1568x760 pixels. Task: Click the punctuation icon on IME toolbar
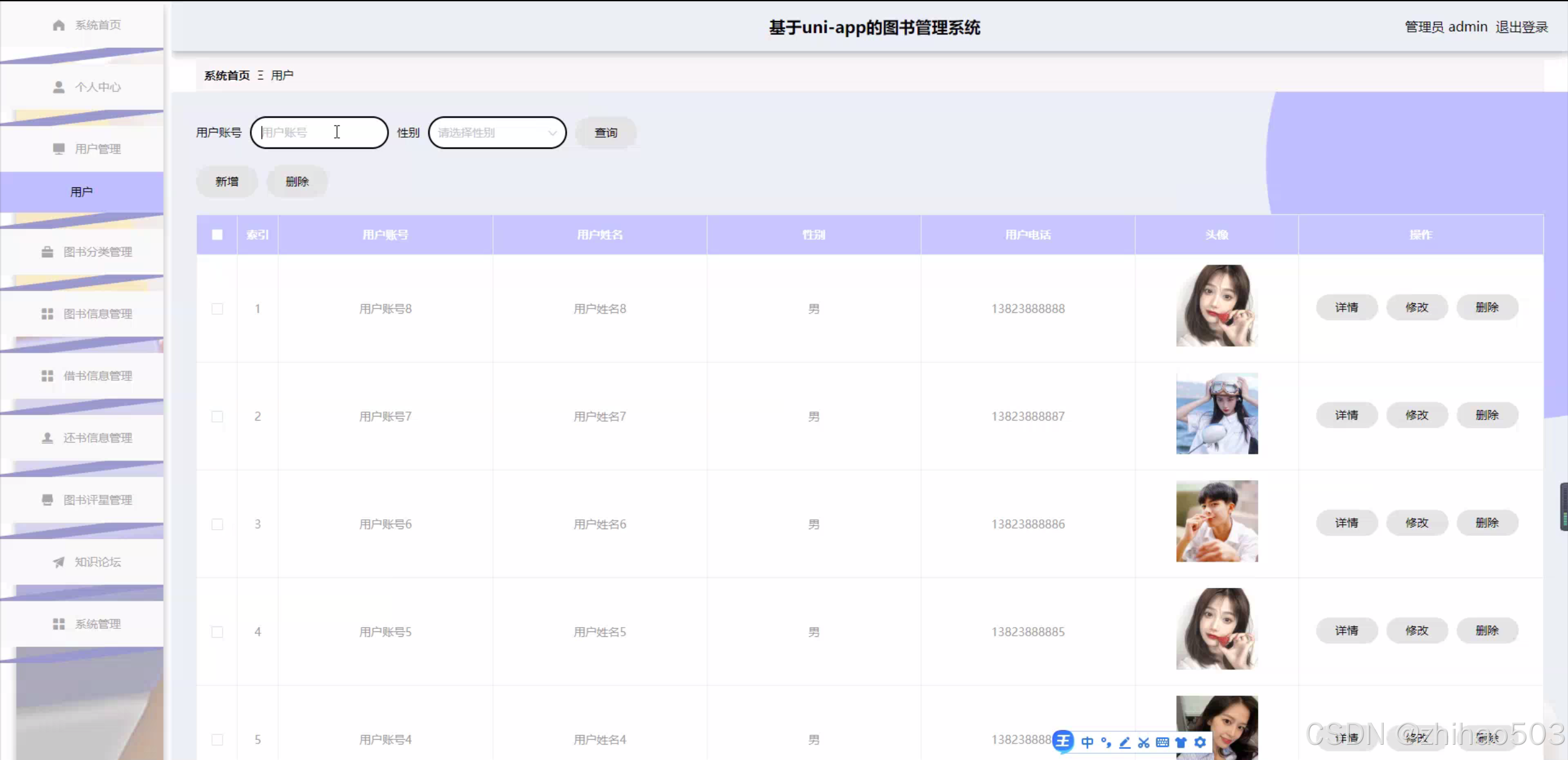tap(1105, 742)
